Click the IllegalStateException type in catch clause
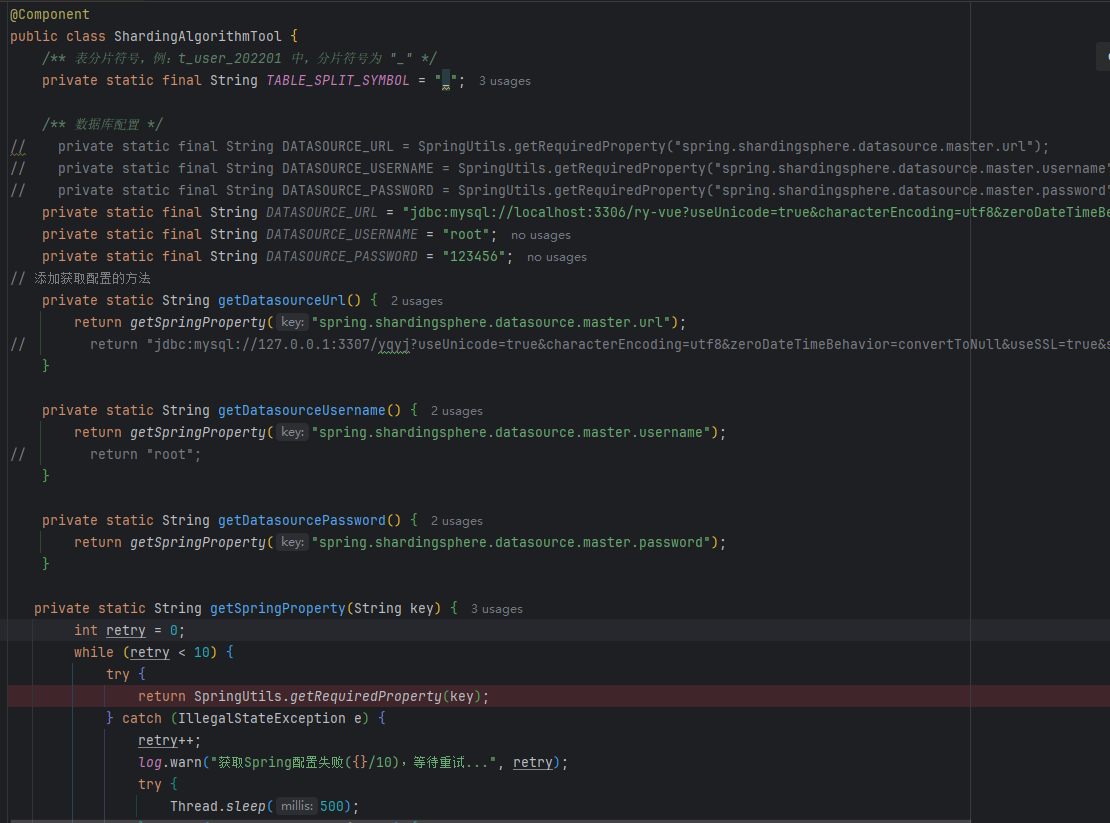Image resolution: width=1110 pixels, height=823 pixels. click(262, 718)
